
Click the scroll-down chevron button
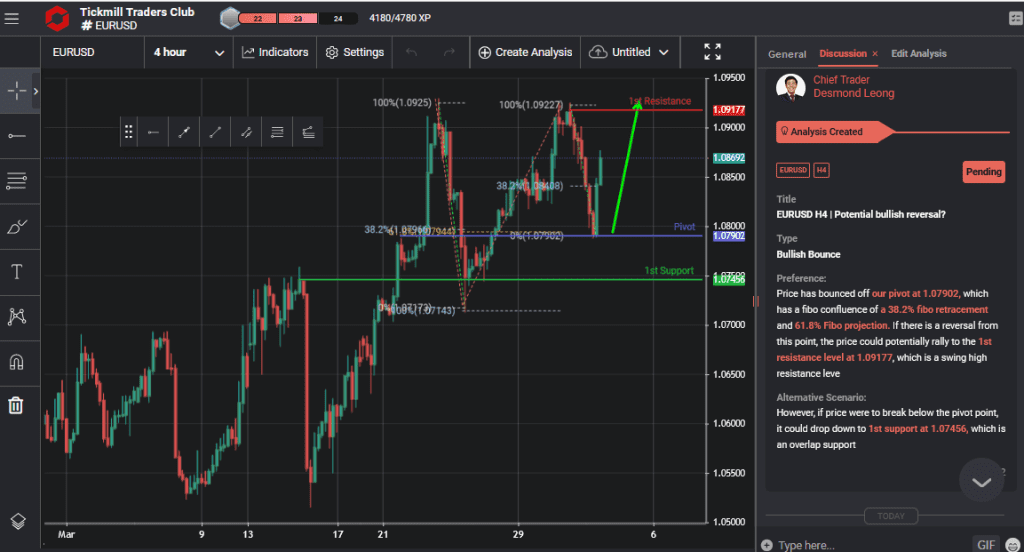point(982,481)
